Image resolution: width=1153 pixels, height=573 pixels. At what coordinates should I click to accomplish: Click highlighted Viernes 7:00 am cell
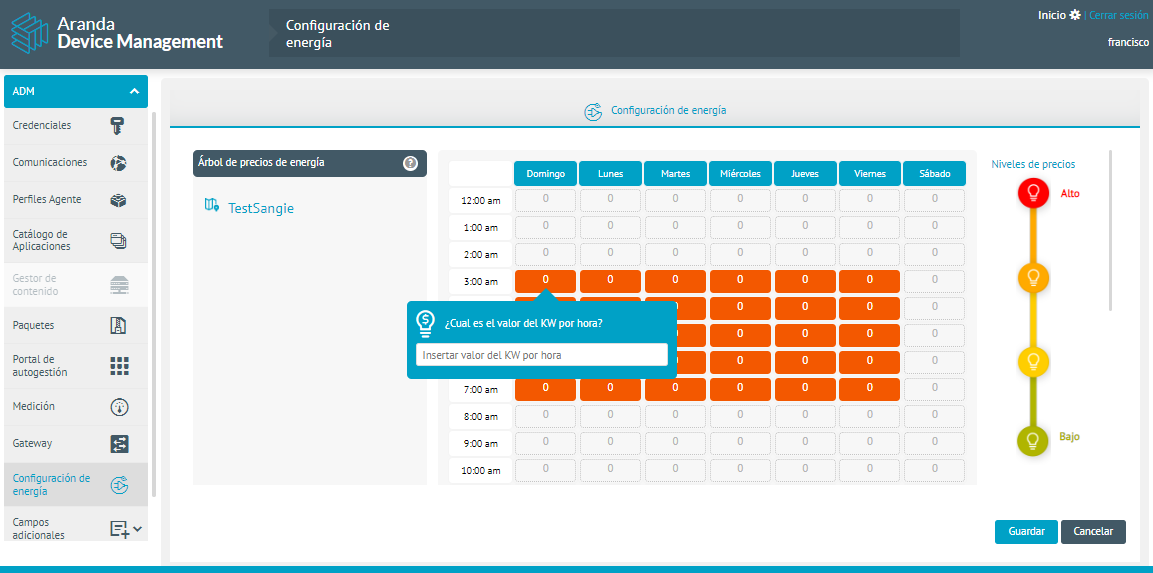pos(870,389)
